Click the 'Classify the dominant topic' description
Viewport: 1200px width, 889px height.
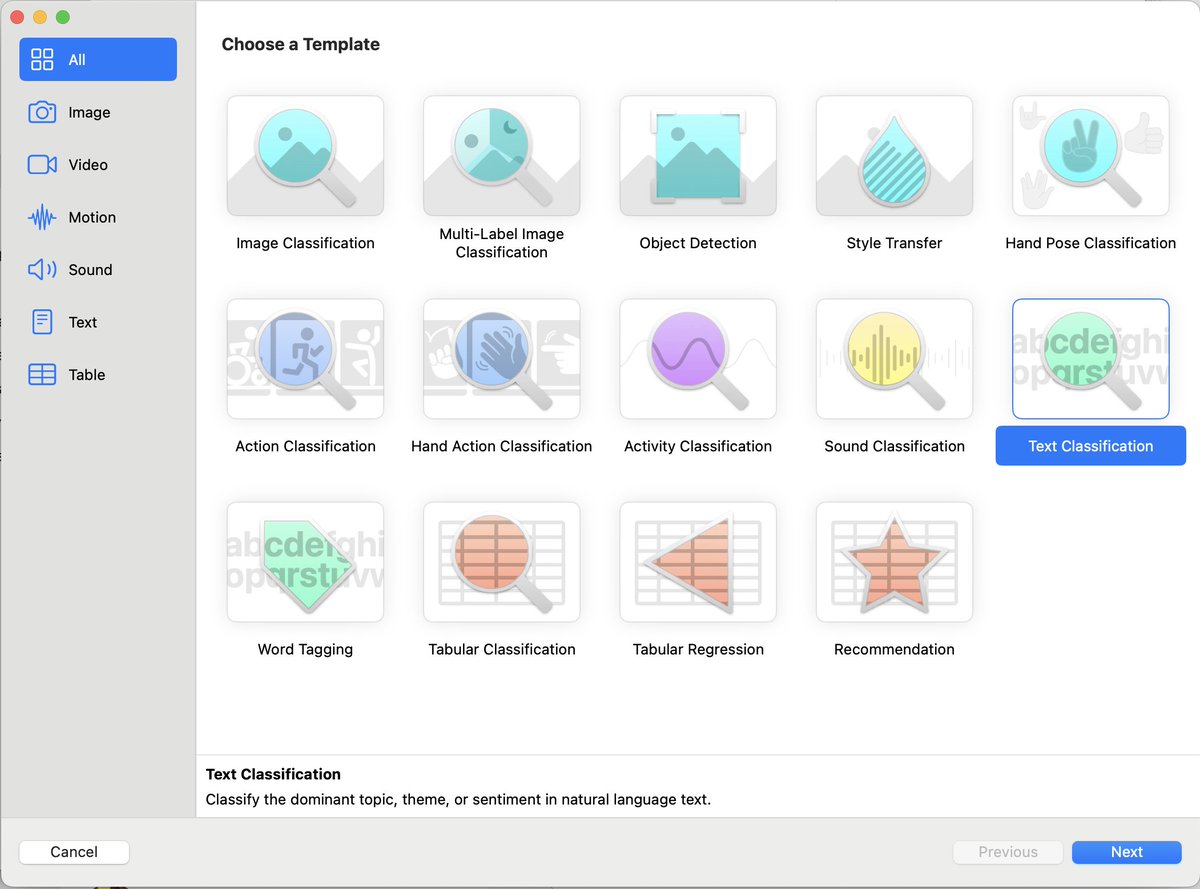pos(458,799)
